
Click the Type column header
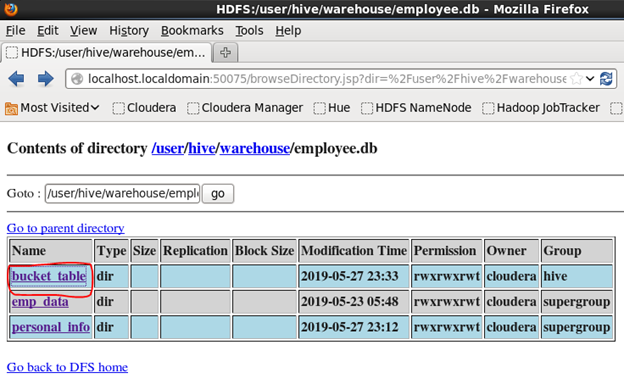(111, 251)
